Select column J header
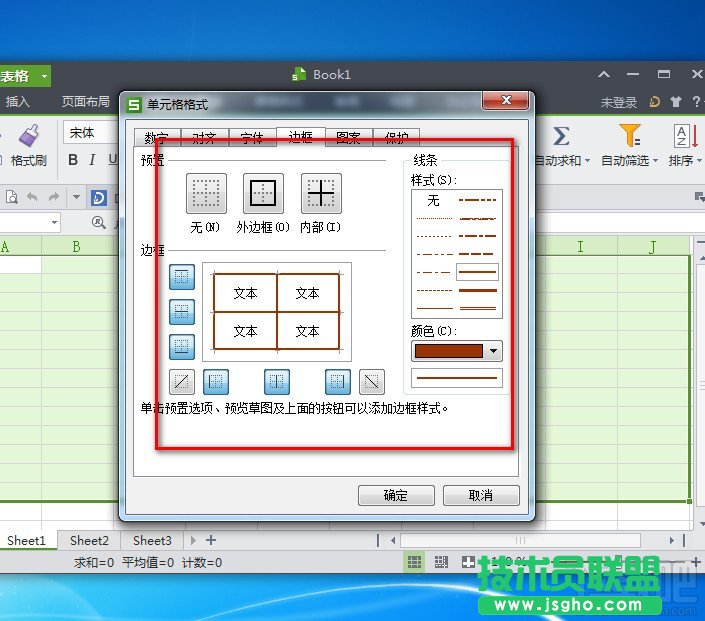Viewport: 705px width, 621px height. (653, 246)
